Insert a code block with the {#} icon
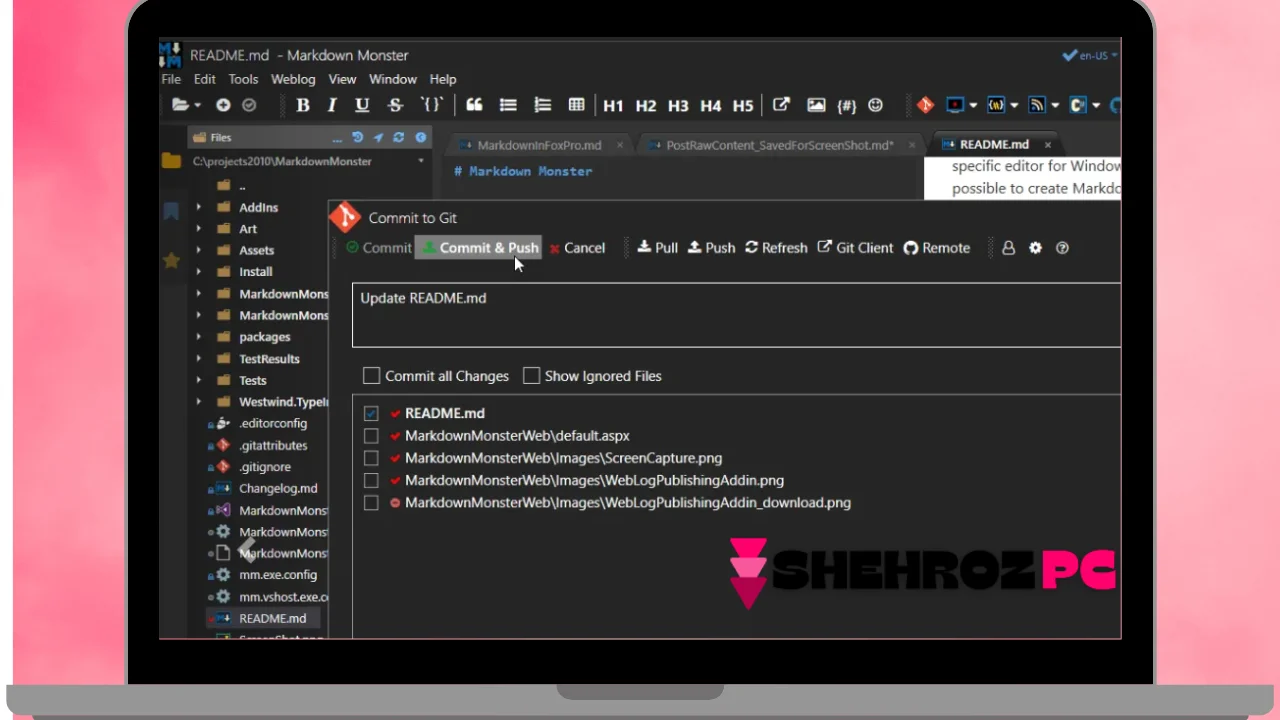1280x720 pixels. [846, 105]
